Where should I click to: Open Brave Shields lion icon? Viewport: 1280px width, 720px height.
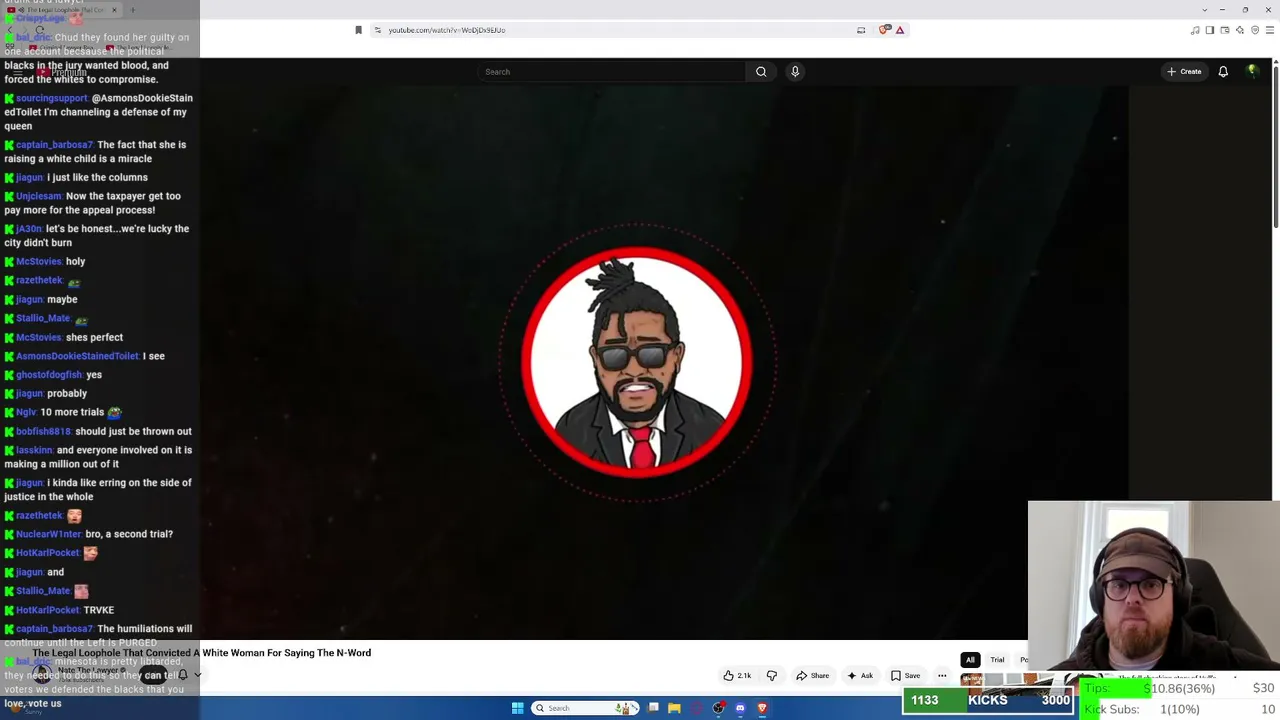pyautogui.click(x=884, y=30)
